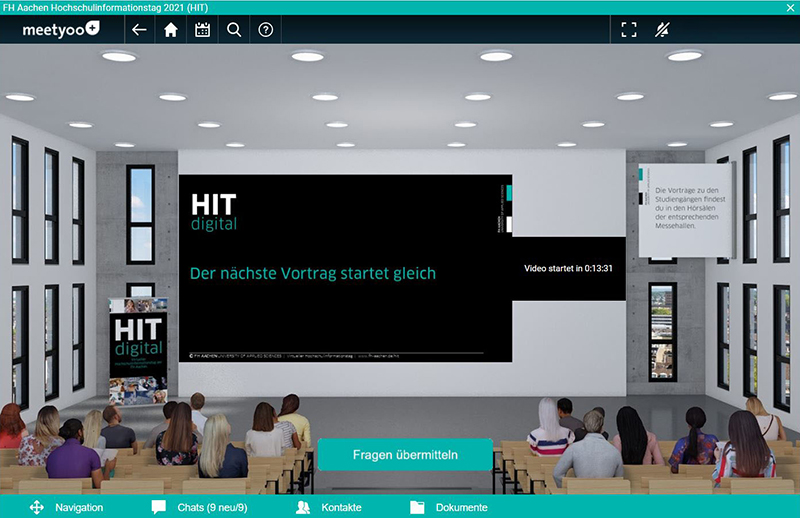
Task: Open Dokumente panel
Action: tap(449, 507)
